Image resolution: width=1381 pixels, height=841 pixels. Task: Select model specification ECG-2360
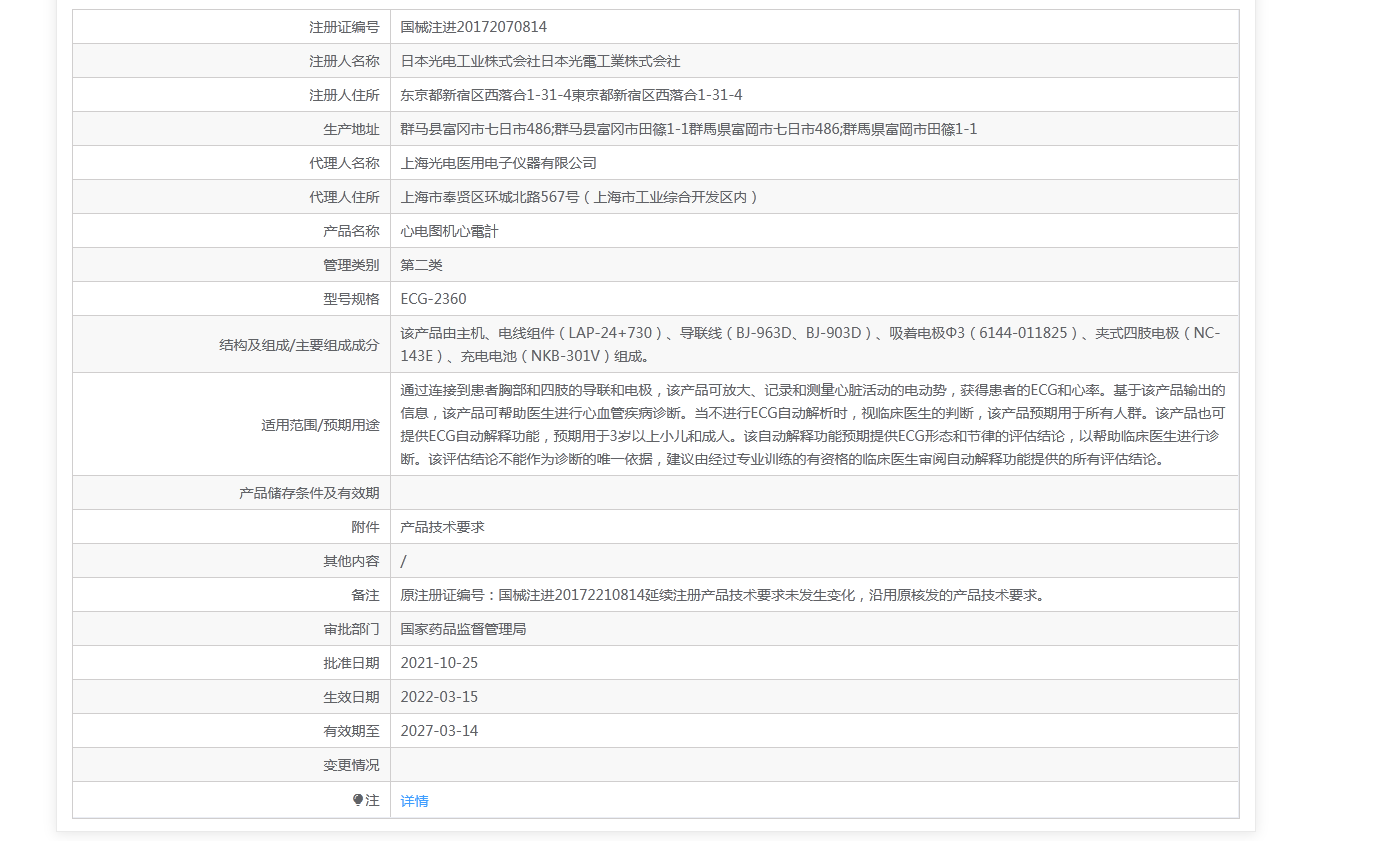click(x=433, y=299)
